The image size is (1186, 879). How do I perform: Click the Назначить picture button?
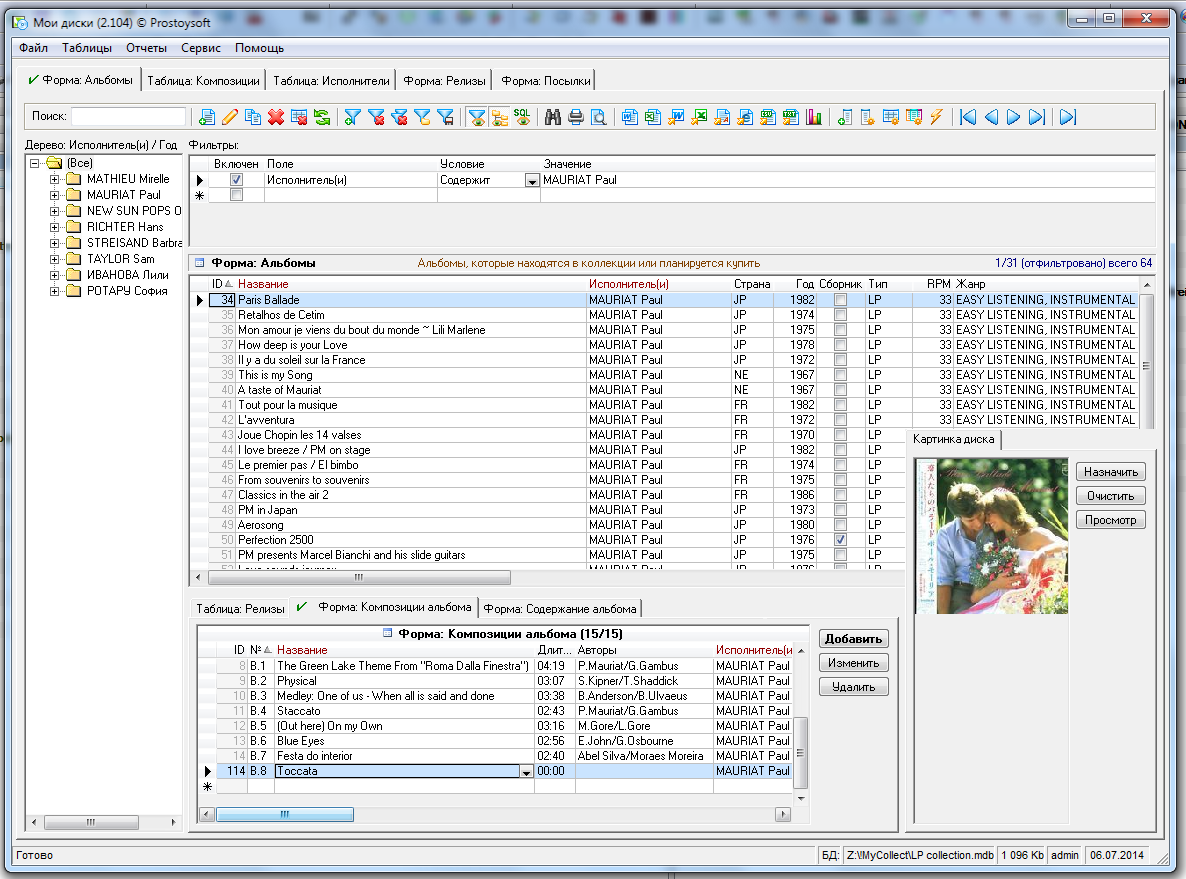tap(1110, 472)
